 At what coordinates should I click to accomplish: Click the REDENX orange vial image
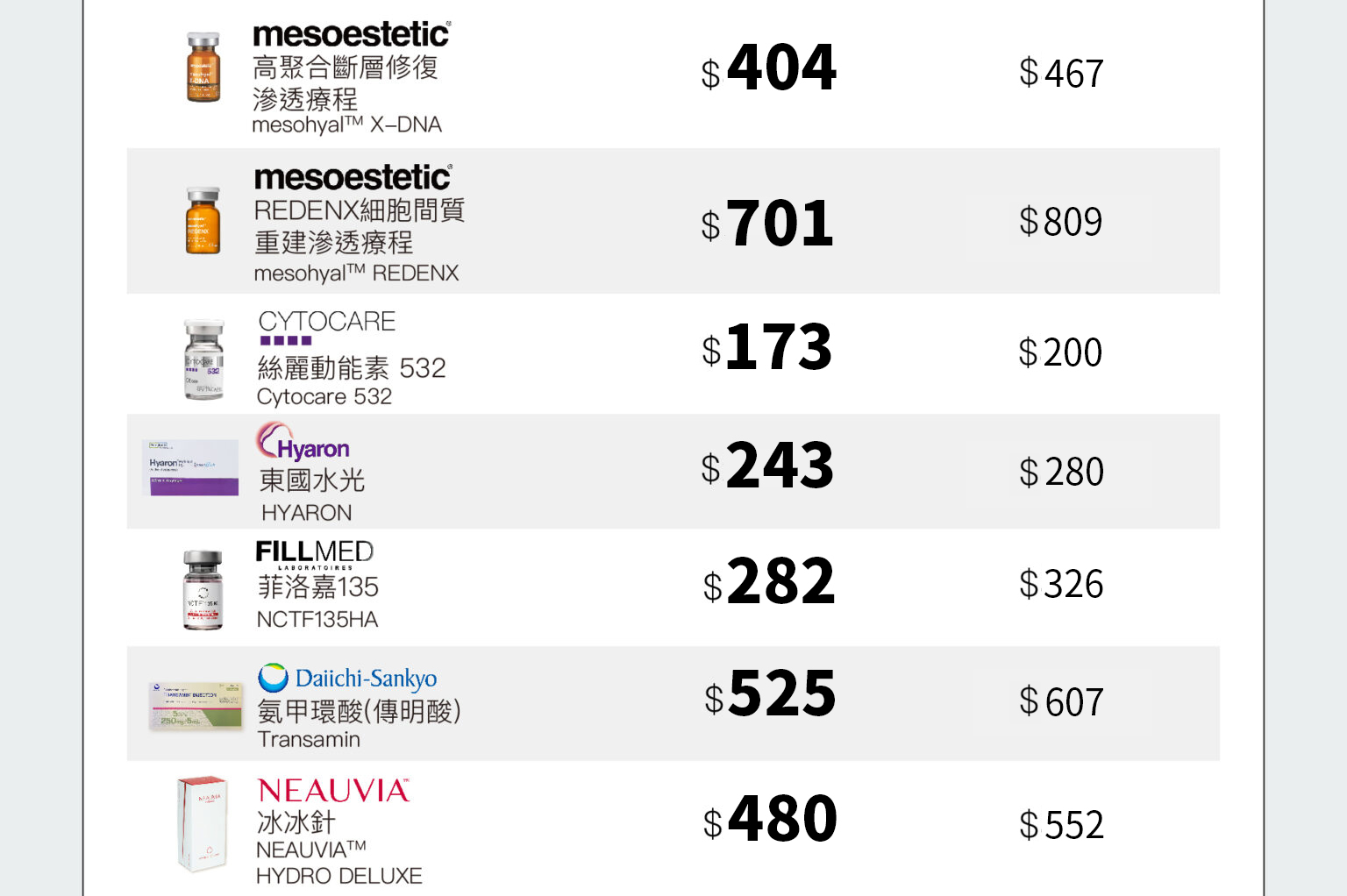point(203,221)
